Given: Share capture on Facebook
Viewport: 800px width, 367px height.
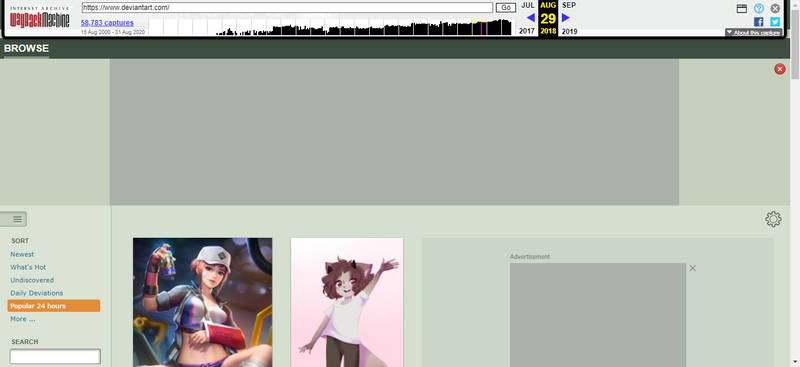Looking at the screenshot, I should coord(759,21).
